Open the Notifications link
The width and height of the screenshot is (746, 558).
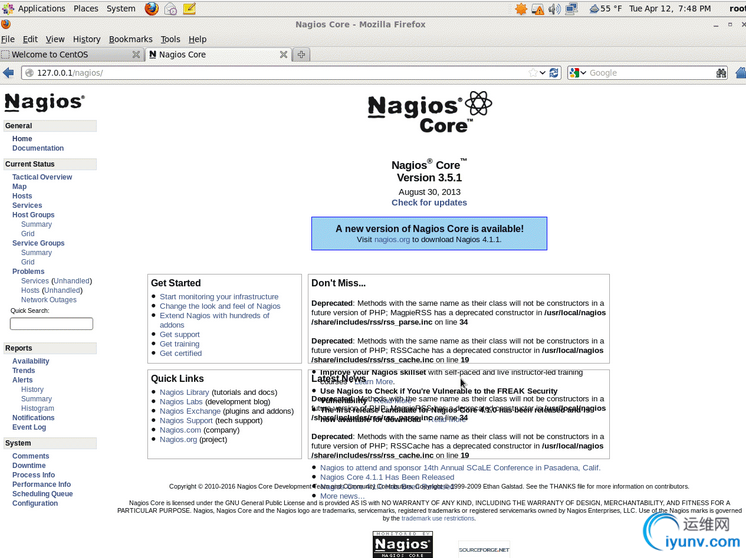(x=33, y=418)
